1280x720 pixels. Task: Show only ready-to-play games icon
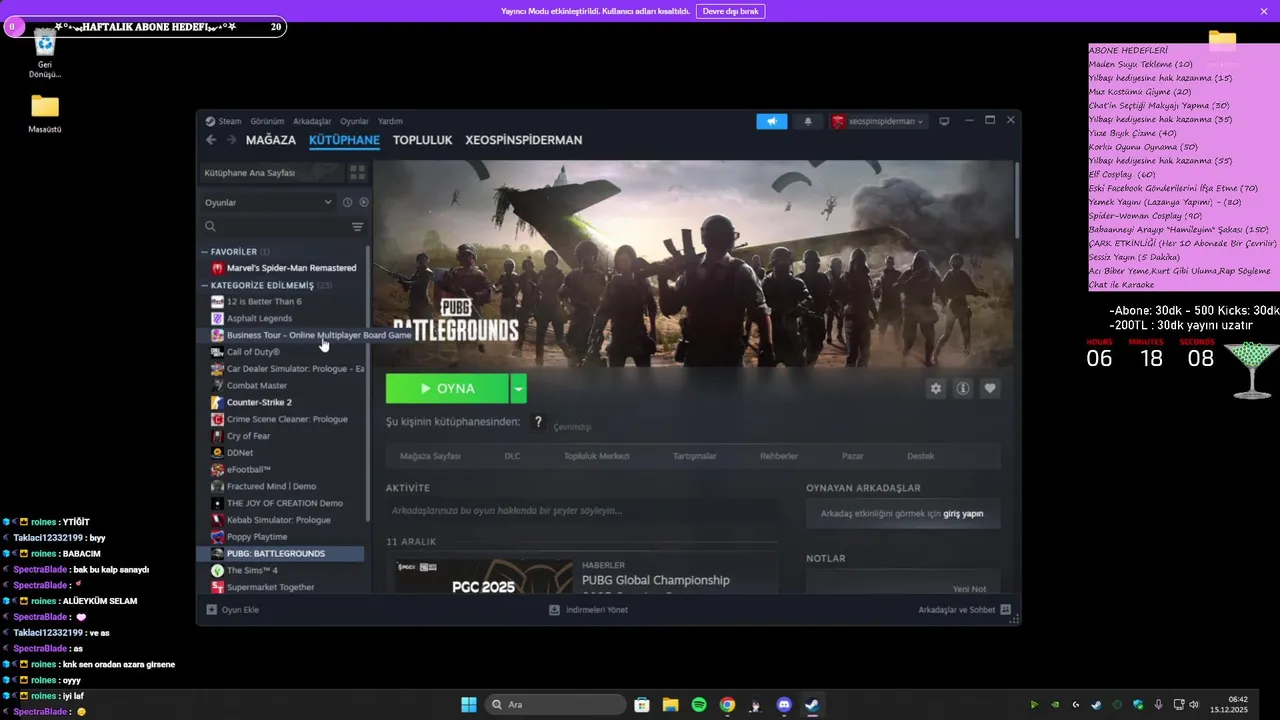(x=364, y=202)
